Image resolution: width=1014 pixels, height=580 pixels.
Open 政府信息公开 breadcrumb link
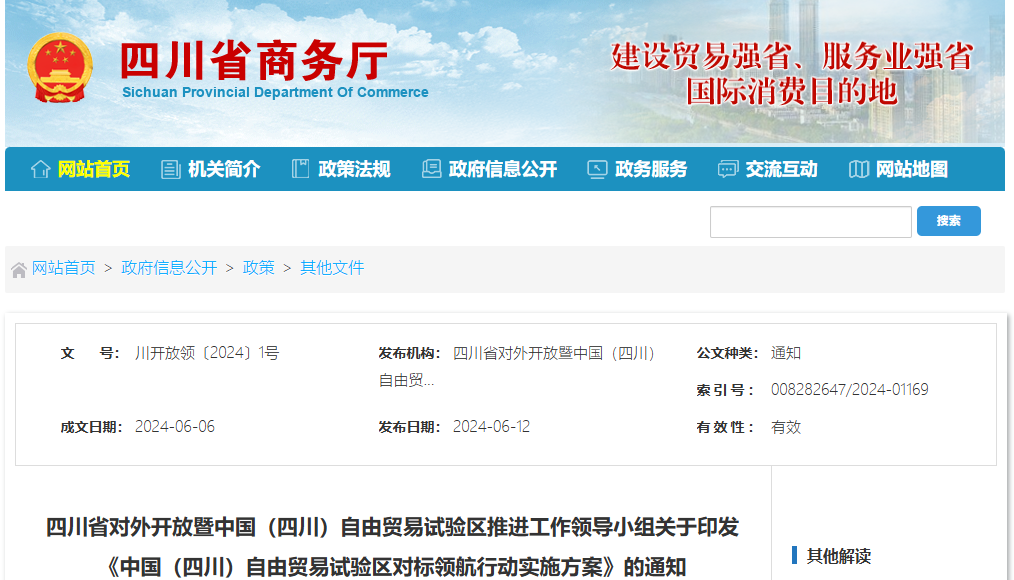[169, 268]
